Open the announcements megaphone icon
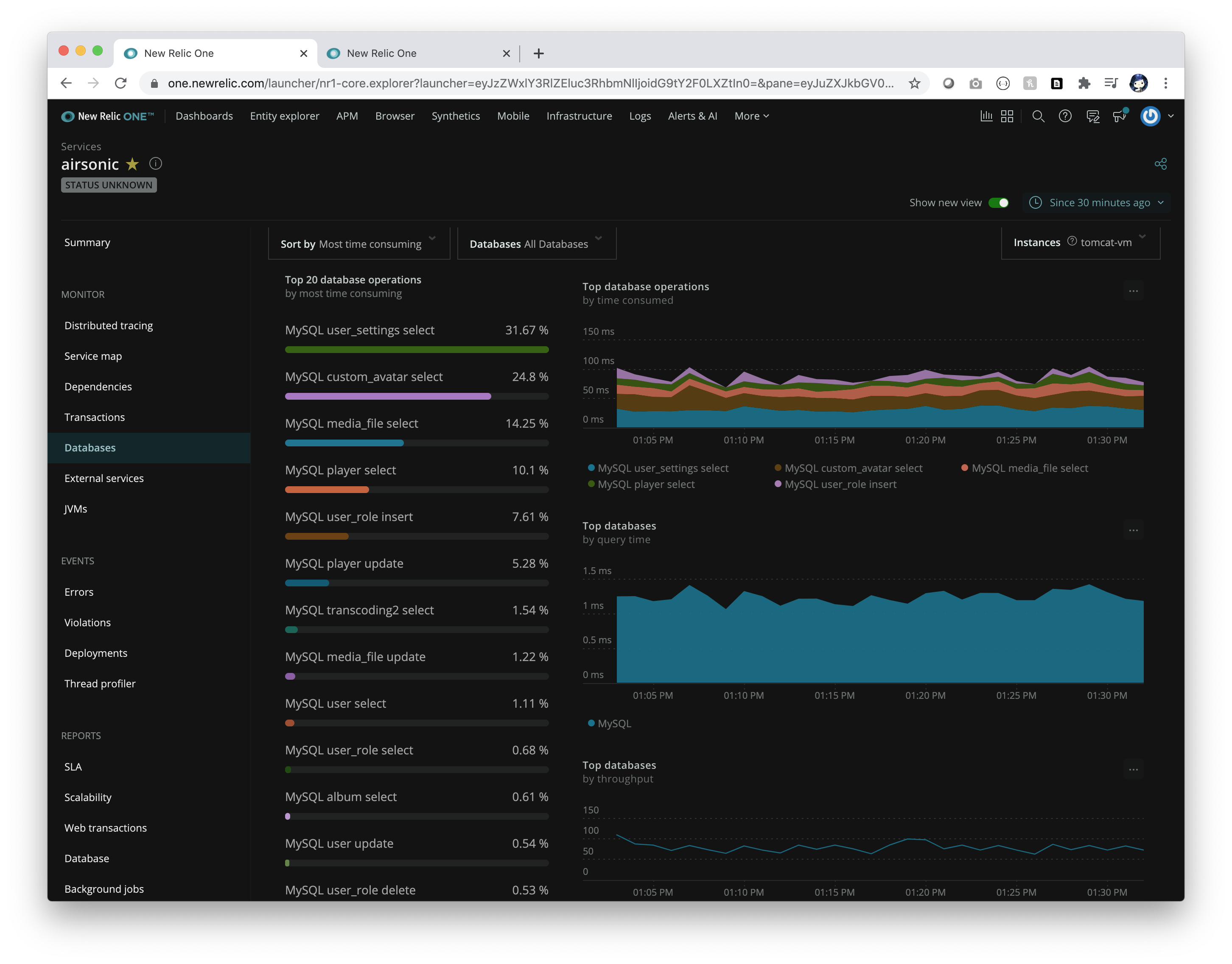 [1120, 116]
